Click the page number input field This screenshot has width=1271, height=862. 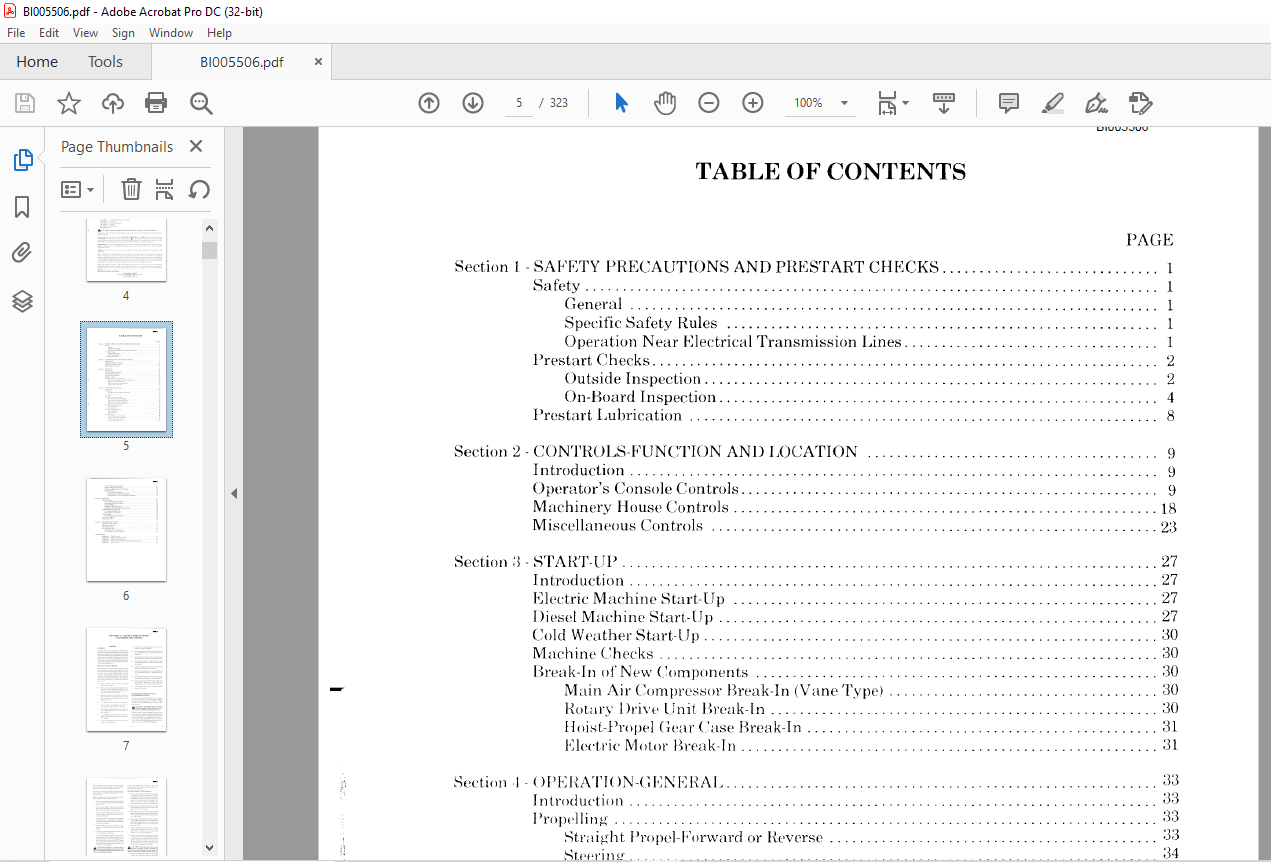519,103
